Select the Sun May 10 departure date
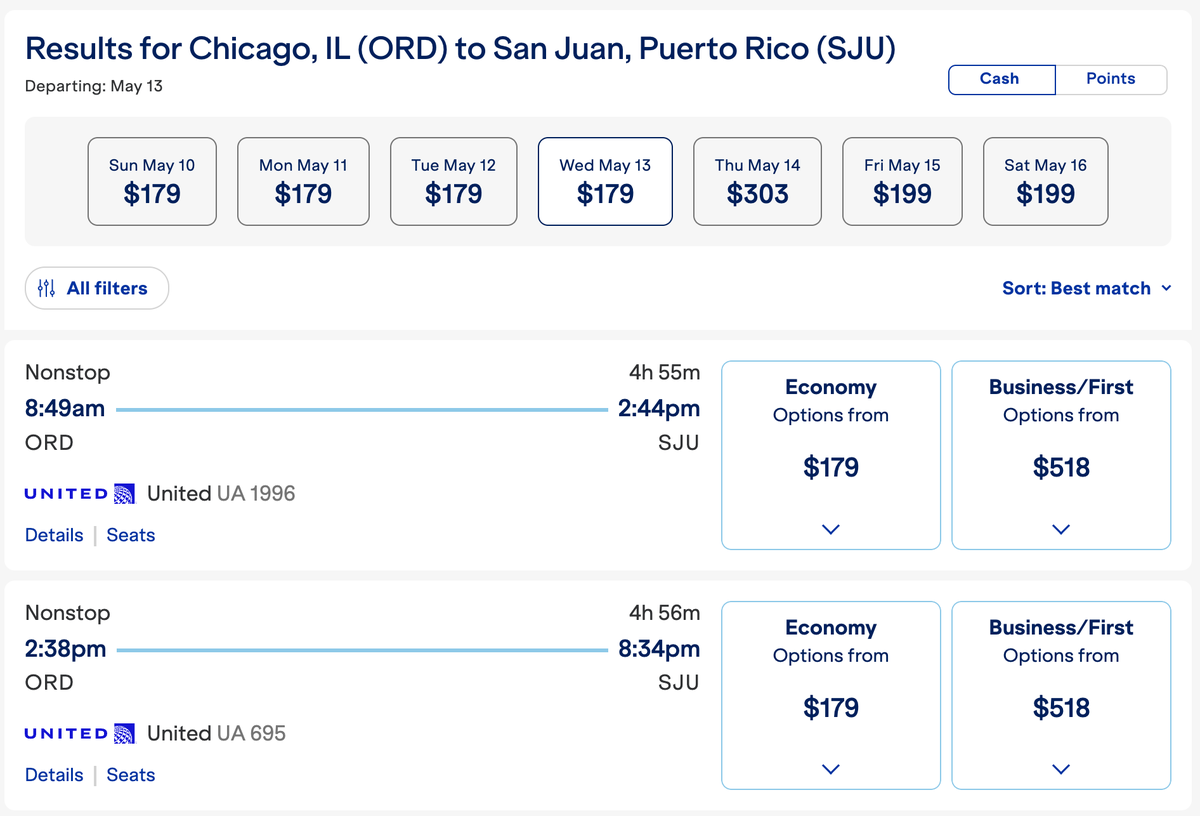The image size is (1200, 816). coord(152,181)
